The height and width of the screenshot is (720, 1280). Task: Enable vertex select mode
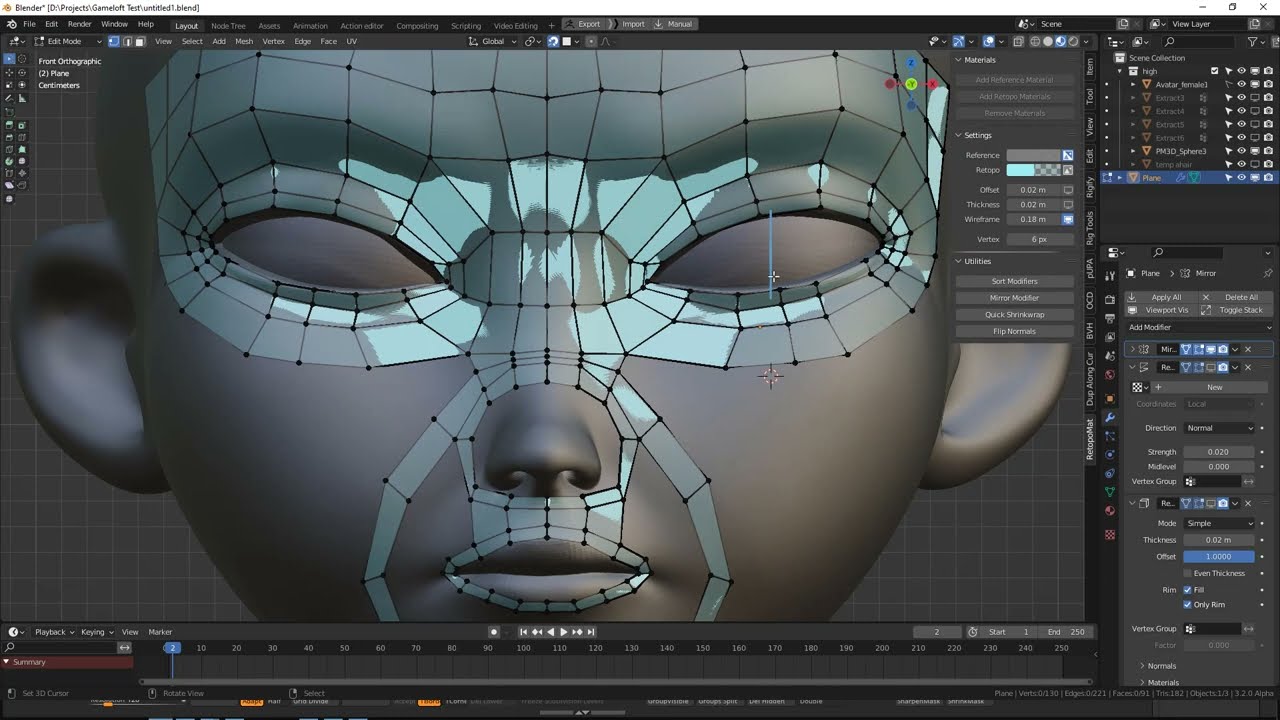pos(114,41)
